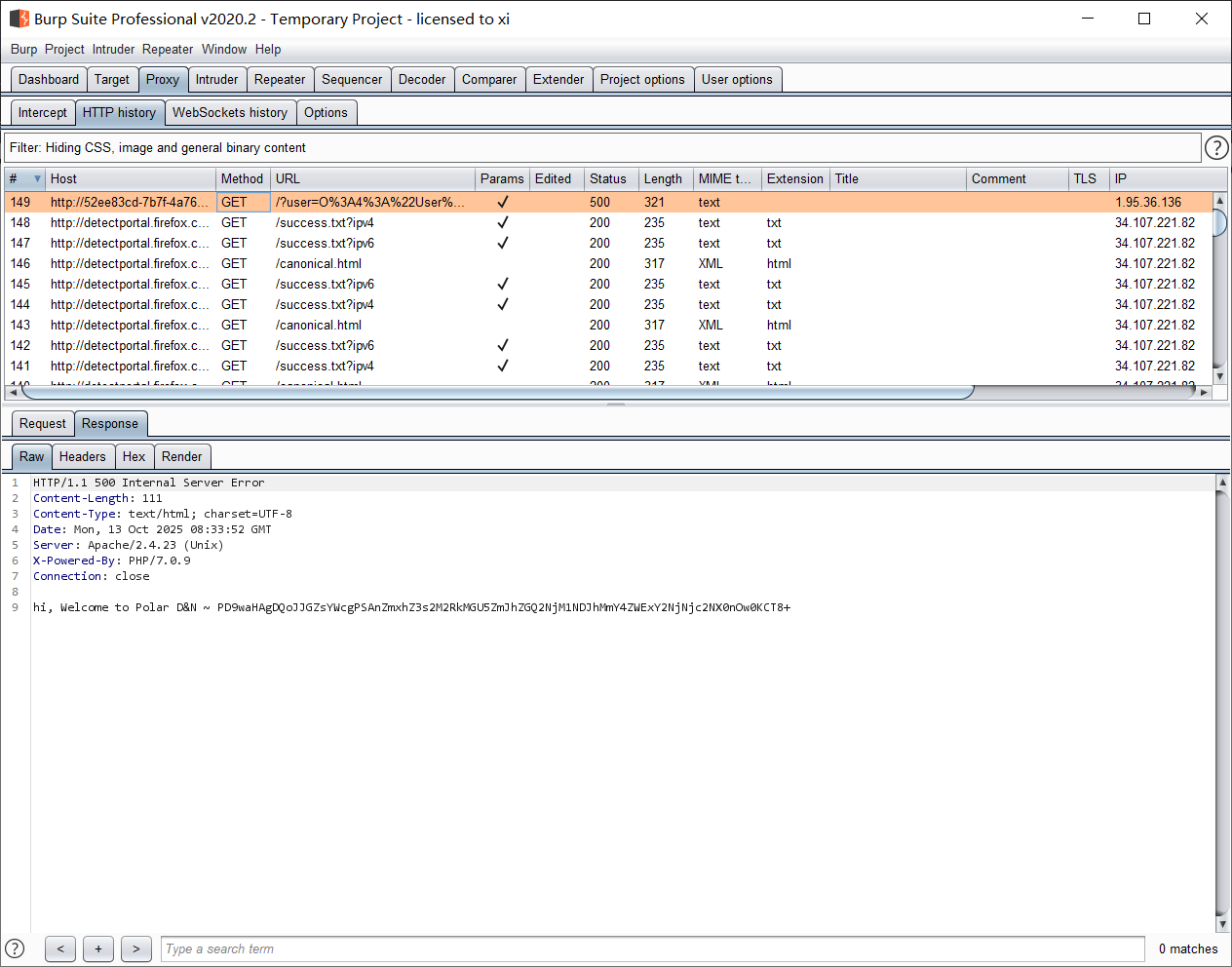Viewport: 1232px width, 967px height.
Task: Switch to the Dashboard tab
Action: coord(49,80)
